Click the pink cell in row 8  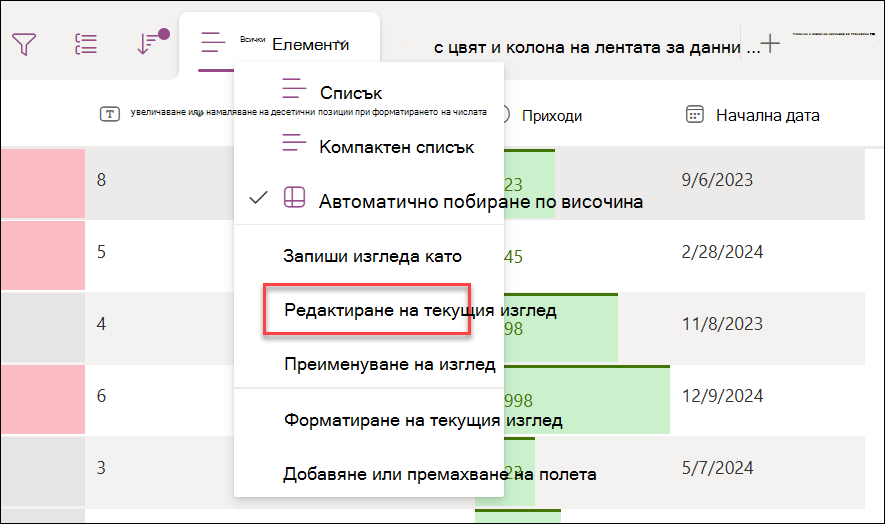(x=43, y=184)
